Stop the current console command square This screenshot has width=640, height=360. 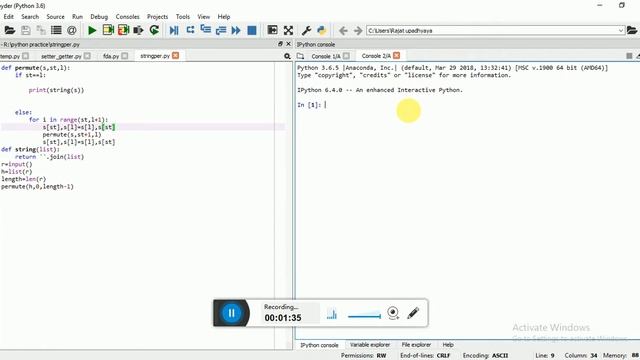coord(629,56)
